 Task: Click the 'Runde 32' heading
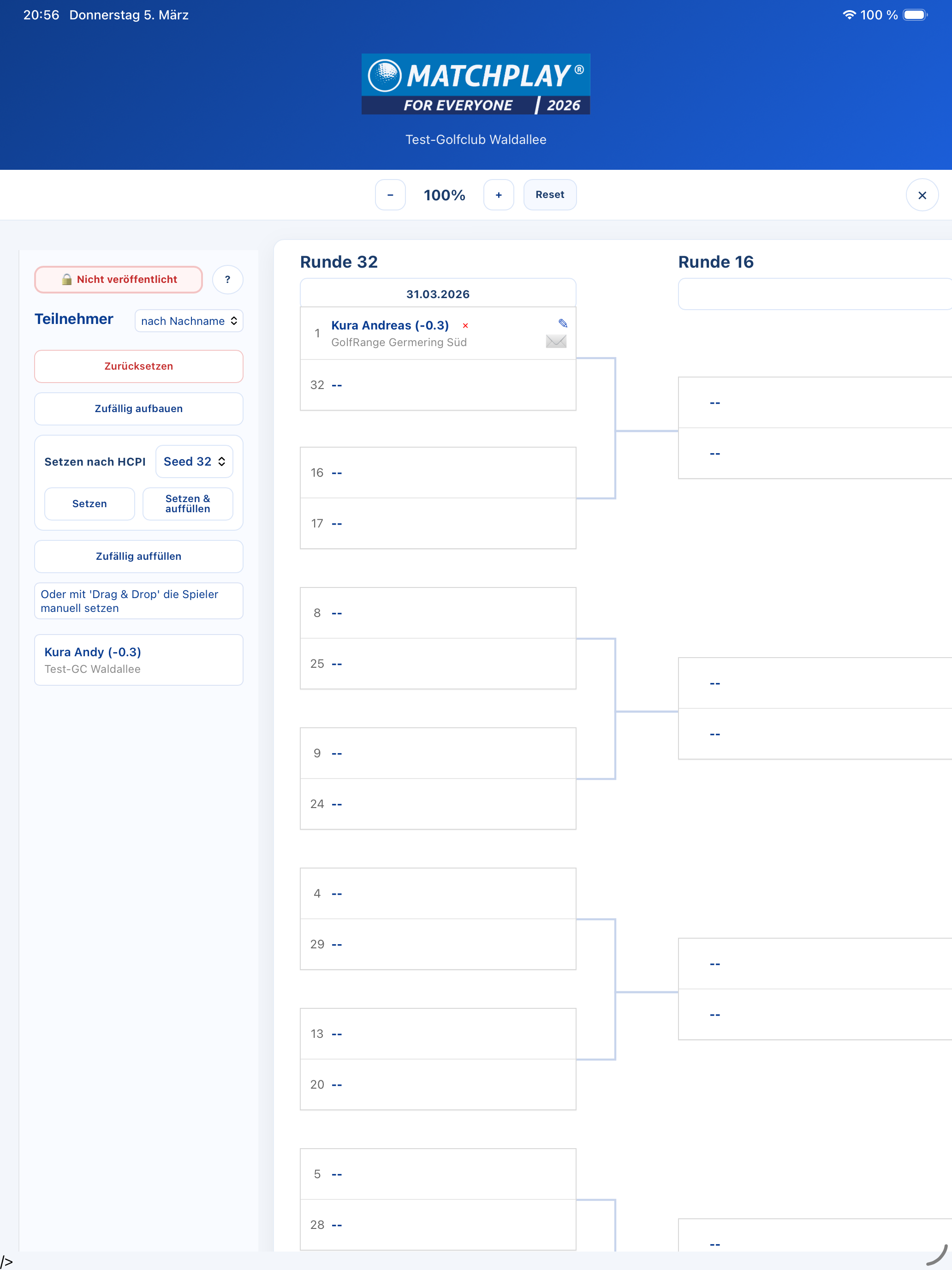339,262
